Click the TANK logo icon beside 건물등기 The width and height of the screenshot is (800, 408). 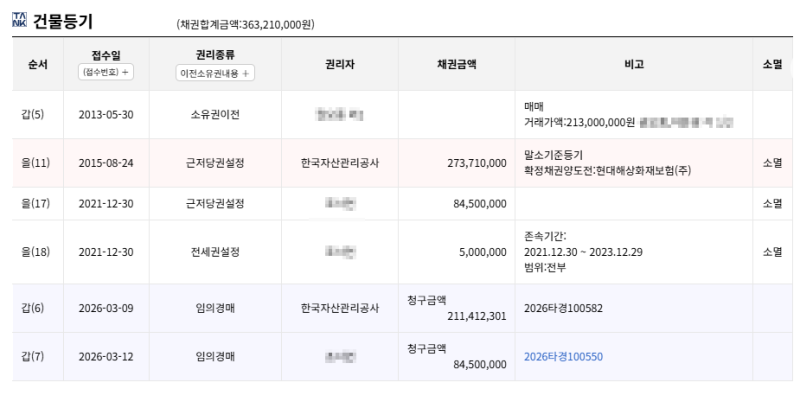point(19,20)
